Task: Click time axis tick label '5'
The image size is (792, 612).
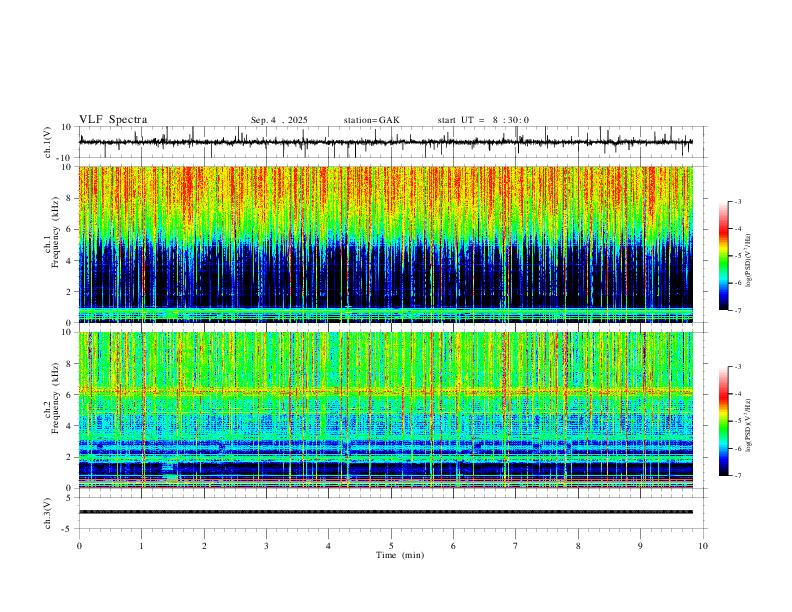Action: pos(391,546)
